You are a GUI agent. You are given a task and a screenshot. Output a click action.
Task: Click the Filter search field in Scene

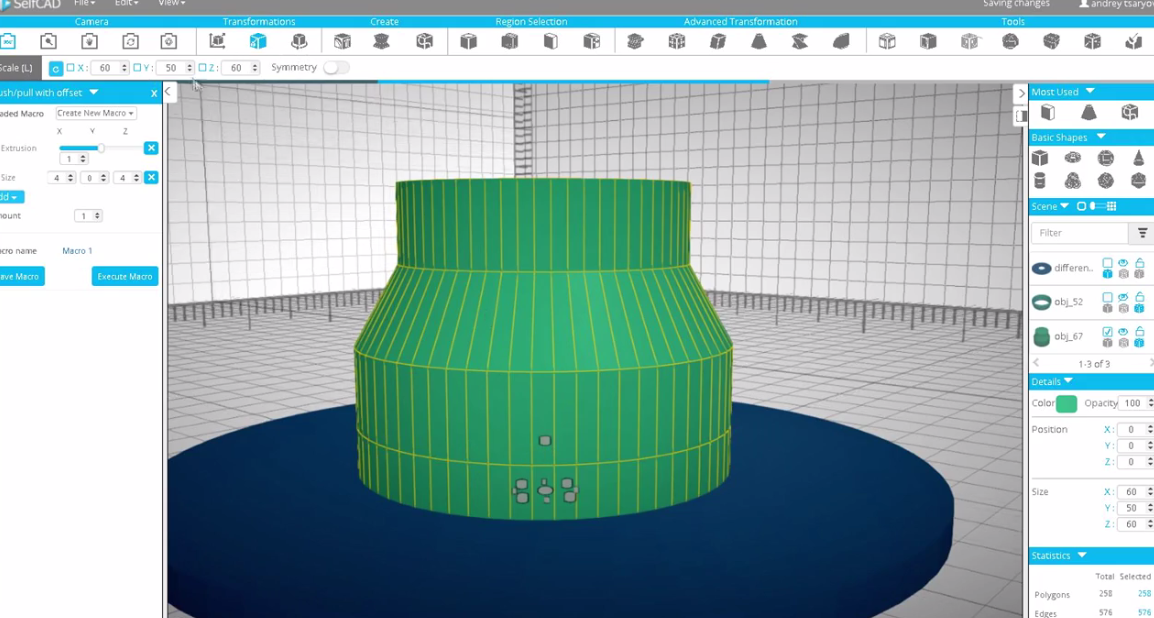1079,233
